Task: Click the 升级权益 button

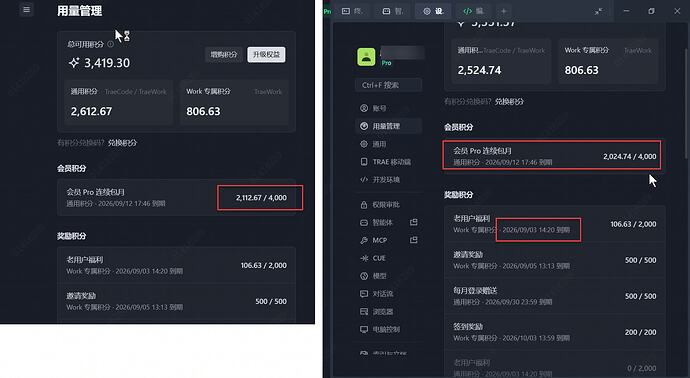Action: [266, 55]
